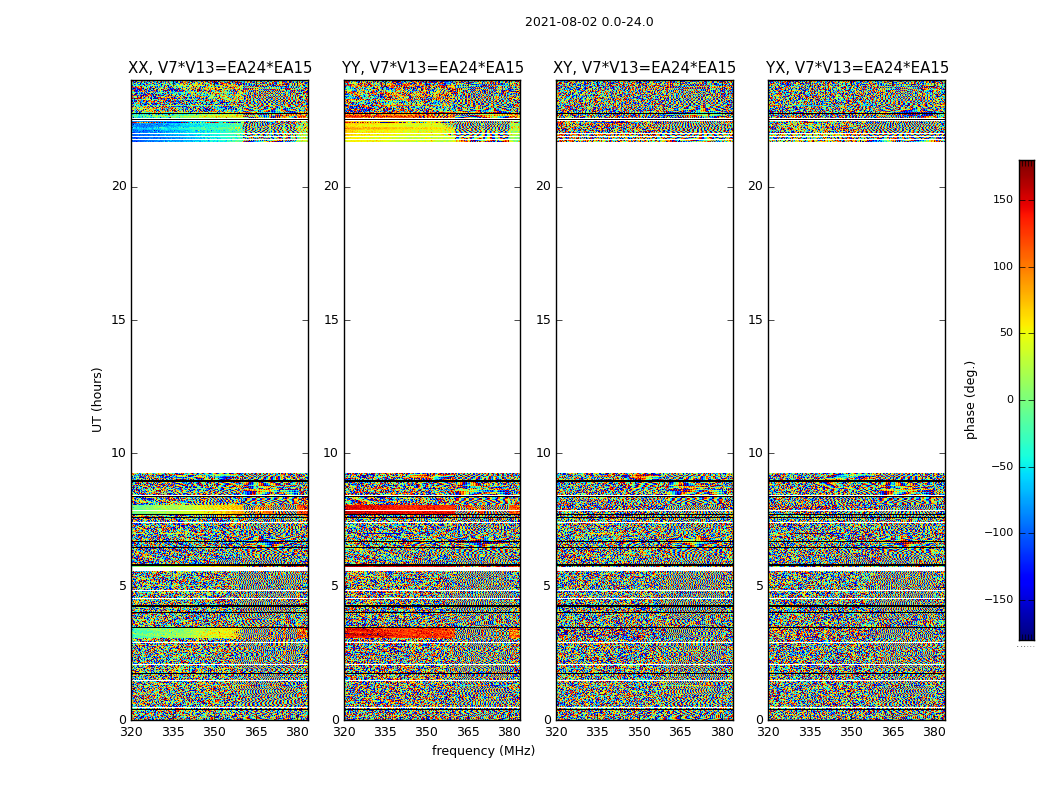This screenshot has width=1050, height=800.
Task: Click the 380 MHz tick under XY panel
Action: point(722,732)
